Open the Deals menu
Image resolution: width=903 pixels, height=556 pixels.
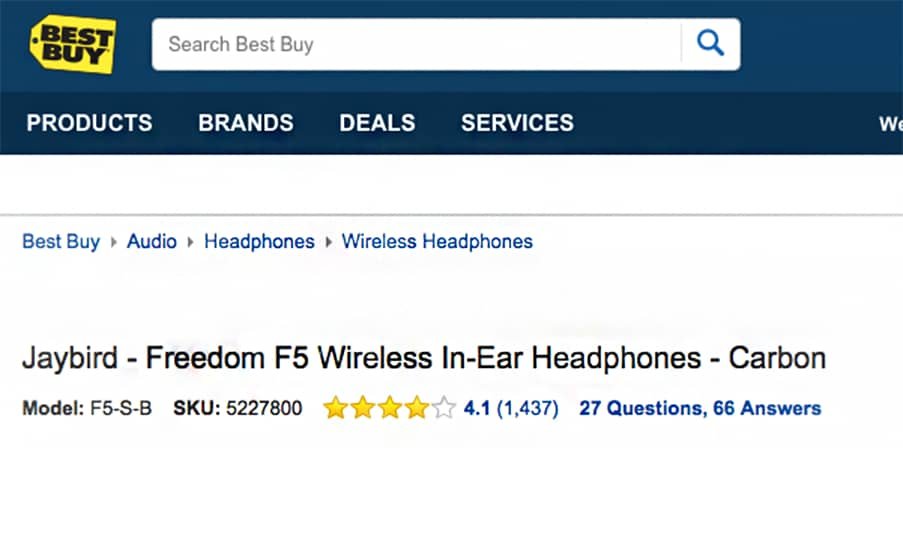[x=377, y=123]
